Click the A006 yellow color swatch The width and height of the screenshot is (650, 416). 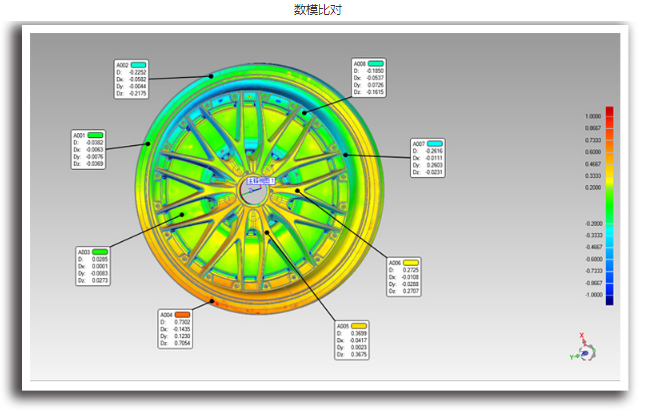point(411,262)
